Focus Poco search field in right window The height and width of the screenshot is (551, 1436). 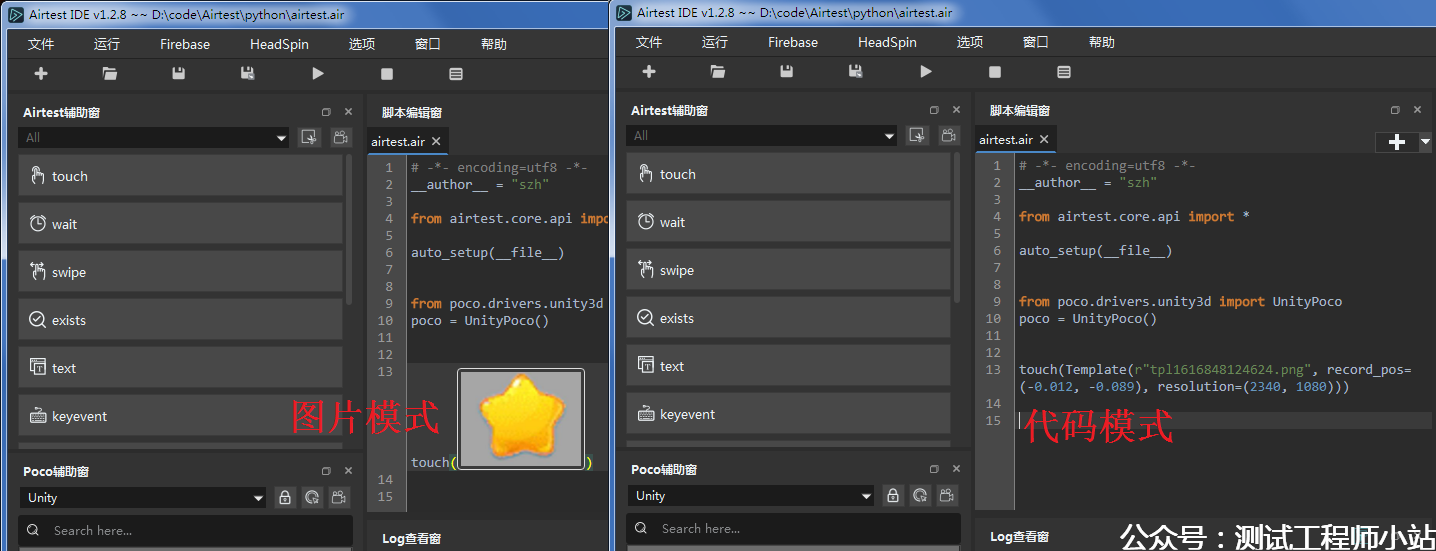794,529
